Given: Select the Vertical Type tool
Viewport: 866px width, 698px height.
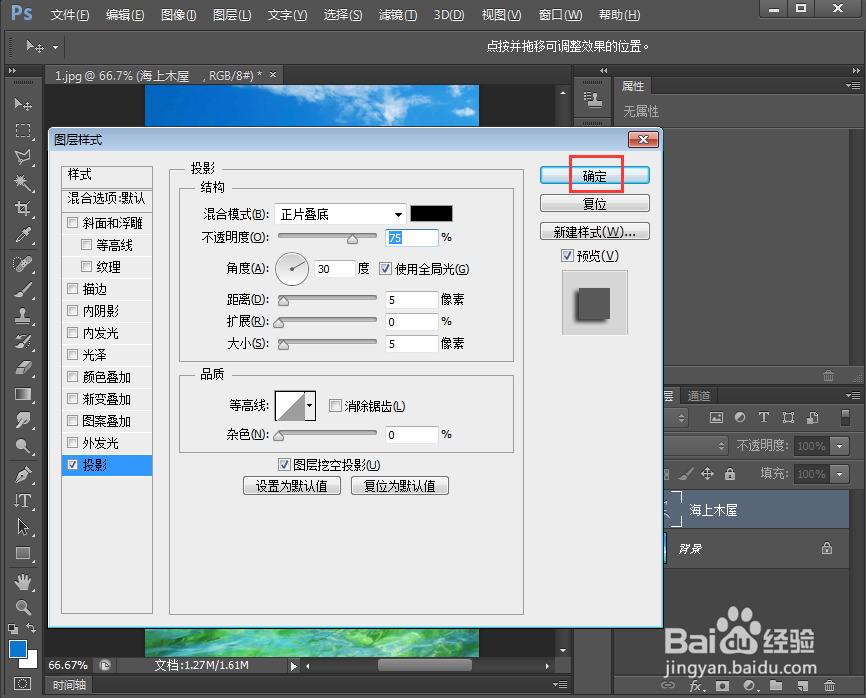Looking at the screenshot, I should coord(23,501).
